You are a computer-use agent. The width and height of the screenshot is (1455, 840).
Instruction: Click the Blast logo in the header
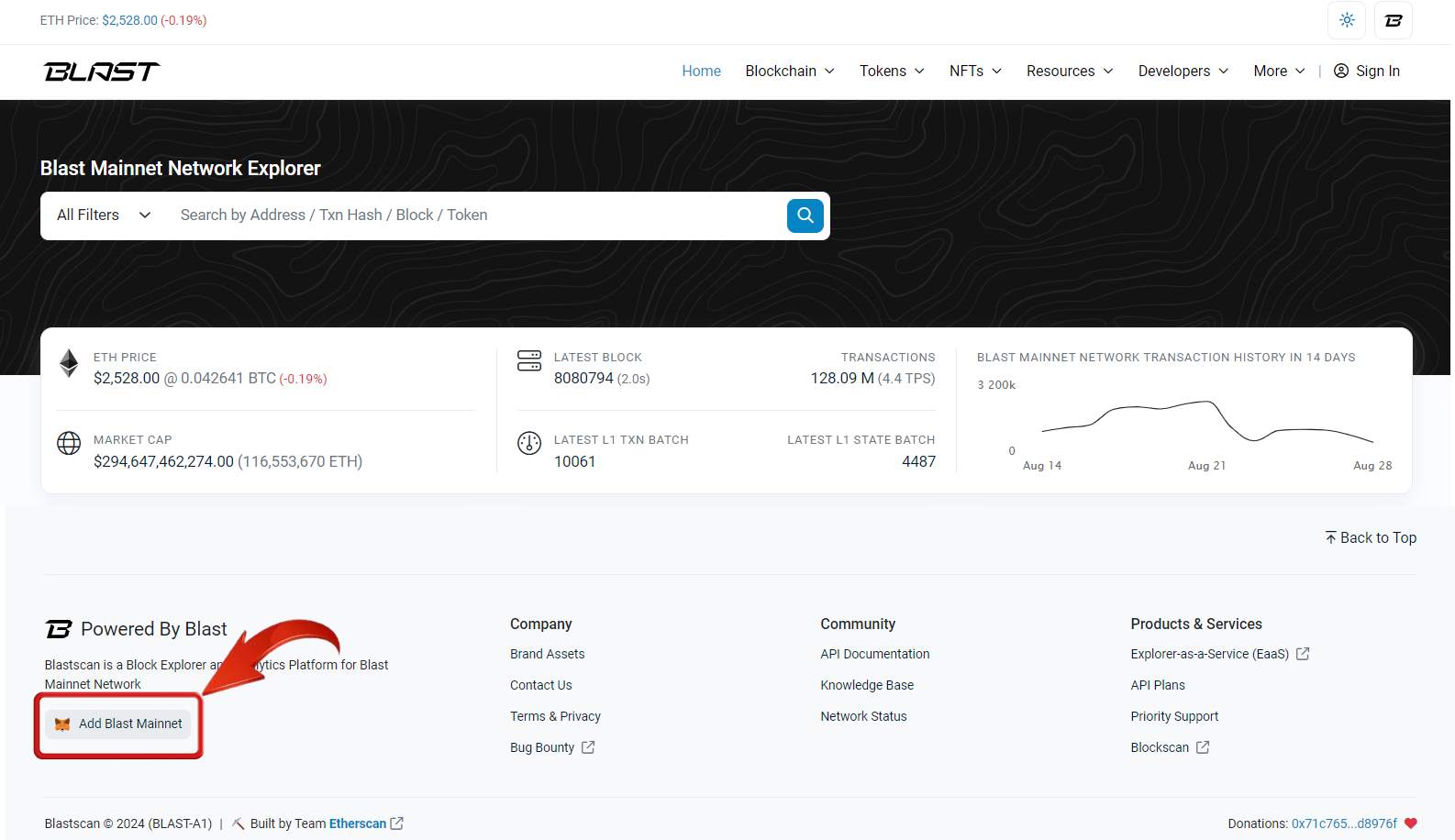click(x=102, y=72)
